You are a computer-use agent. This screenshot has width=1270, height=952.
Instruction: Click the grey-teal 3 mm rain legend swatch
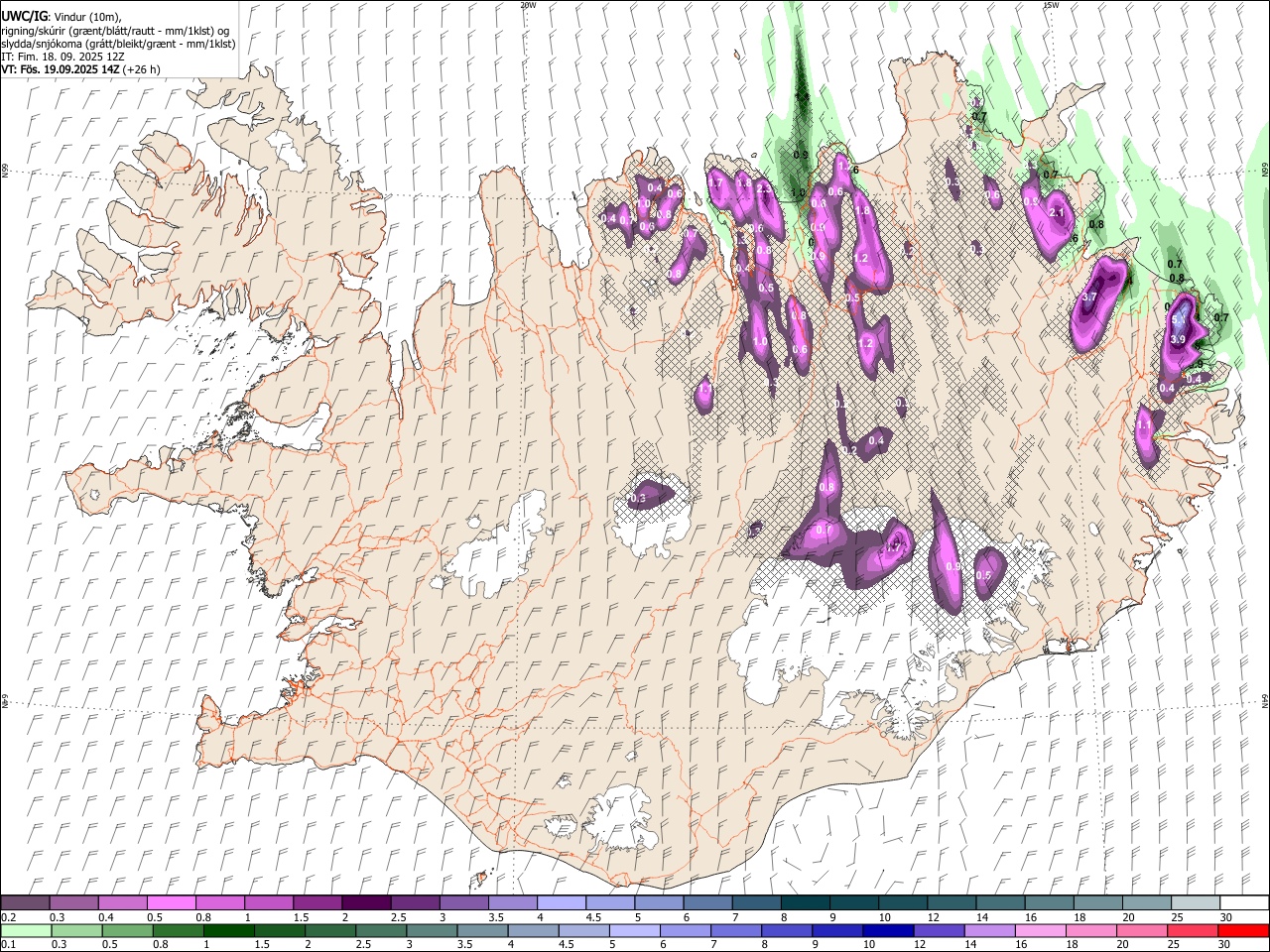pyautogui.click(x=432, y=930)
